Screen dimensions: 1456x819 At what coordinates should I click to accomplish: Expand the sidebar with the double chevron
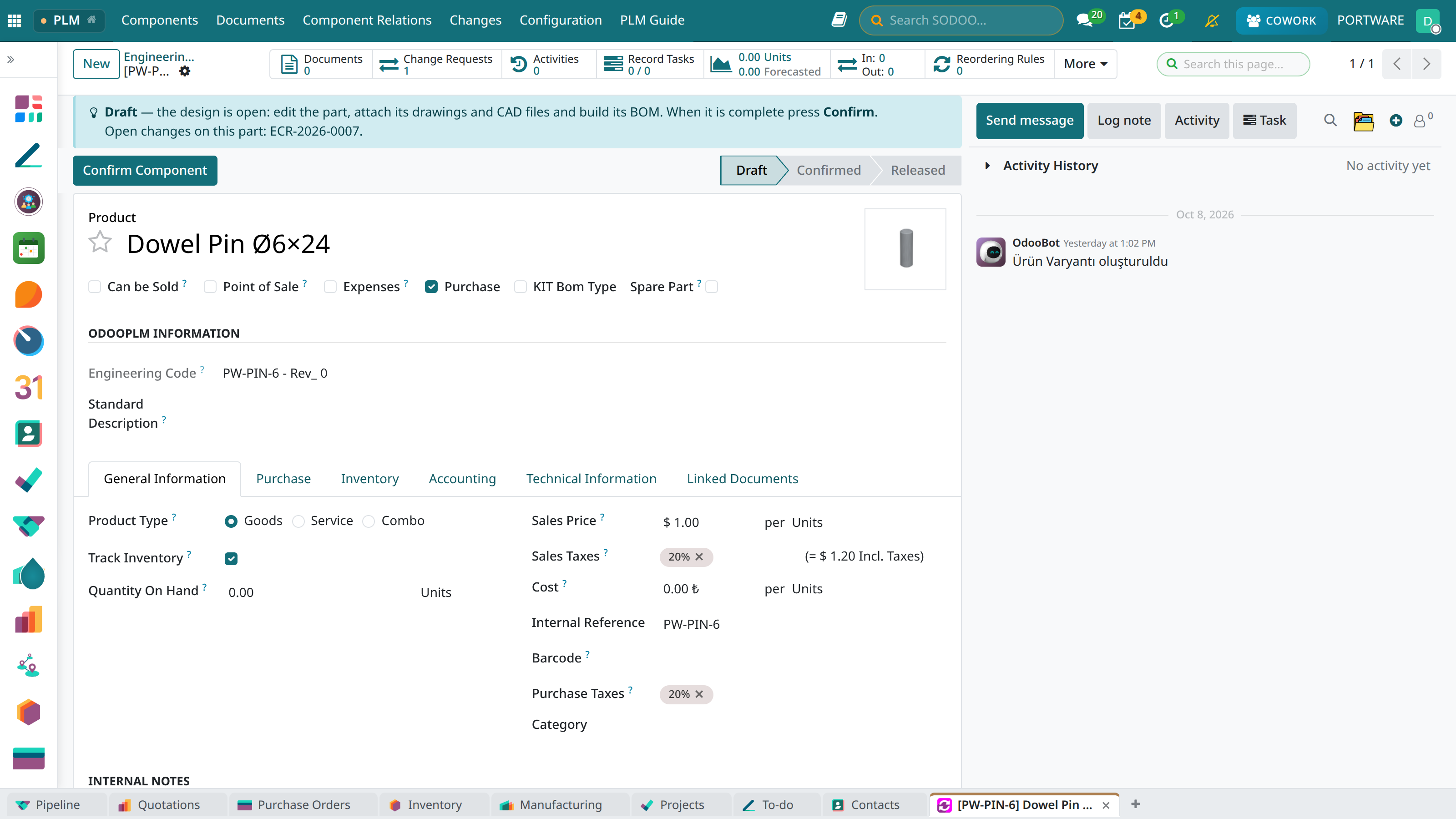pos(11,59)
